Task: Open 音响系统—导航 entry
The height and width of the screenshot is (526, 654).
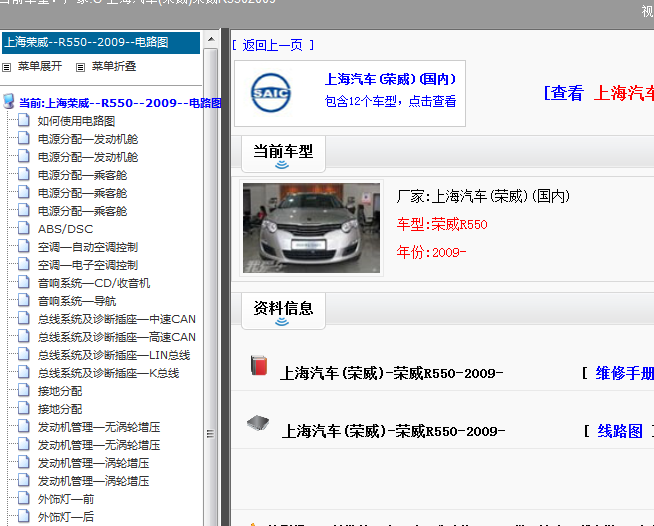Action: pos(77,301)
